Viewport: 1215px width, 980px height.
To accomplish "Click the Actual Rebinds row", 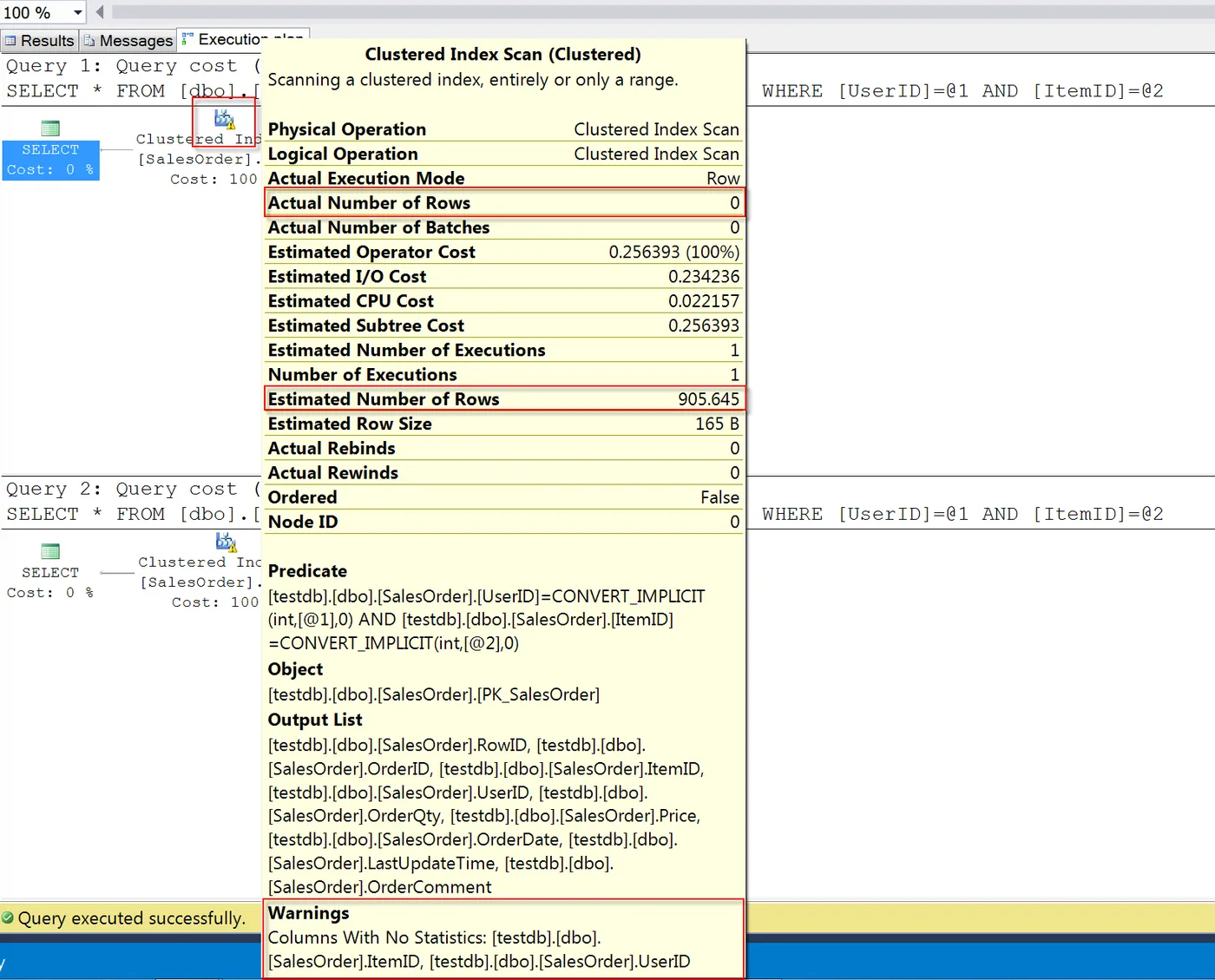I will click(x=504, y=448).
